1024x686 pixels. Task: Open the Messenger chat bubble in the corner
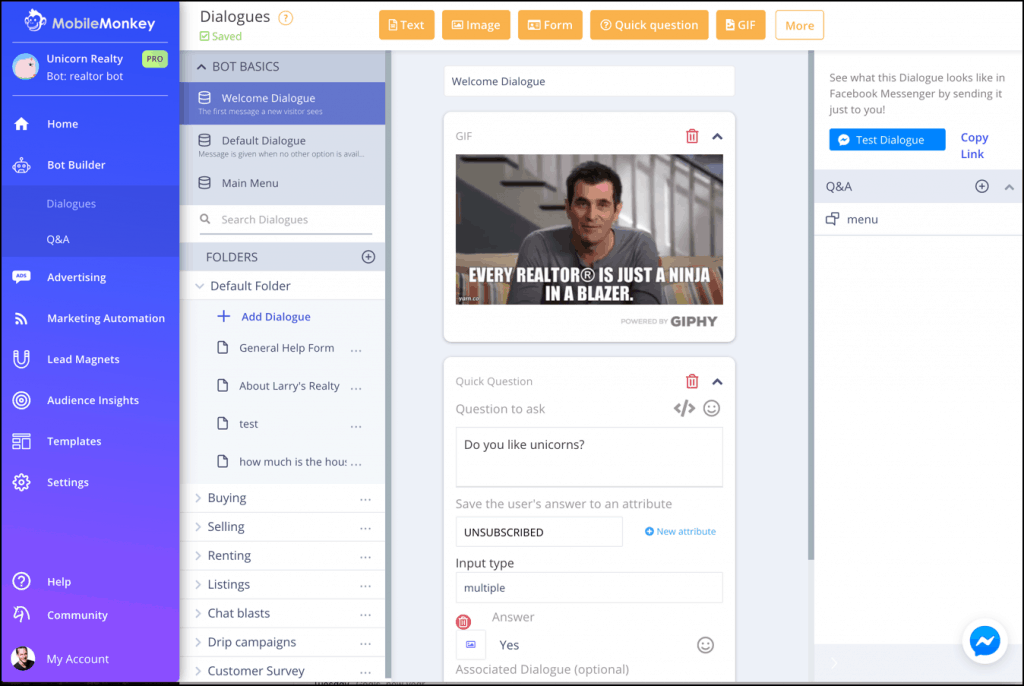[985, 641]
